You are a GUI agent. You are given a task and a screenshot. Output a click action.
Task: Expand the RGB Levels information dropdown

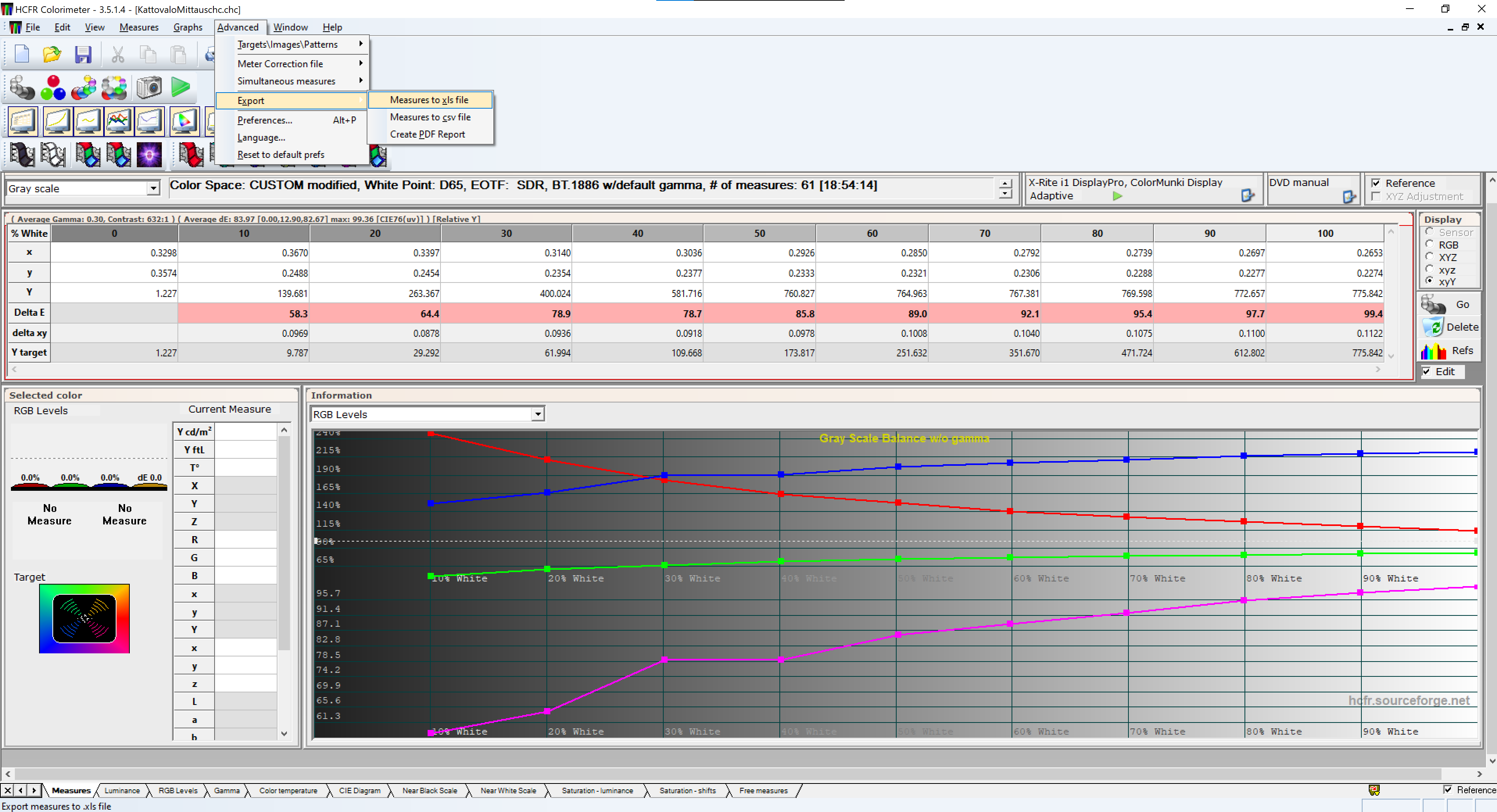(537, 415)
